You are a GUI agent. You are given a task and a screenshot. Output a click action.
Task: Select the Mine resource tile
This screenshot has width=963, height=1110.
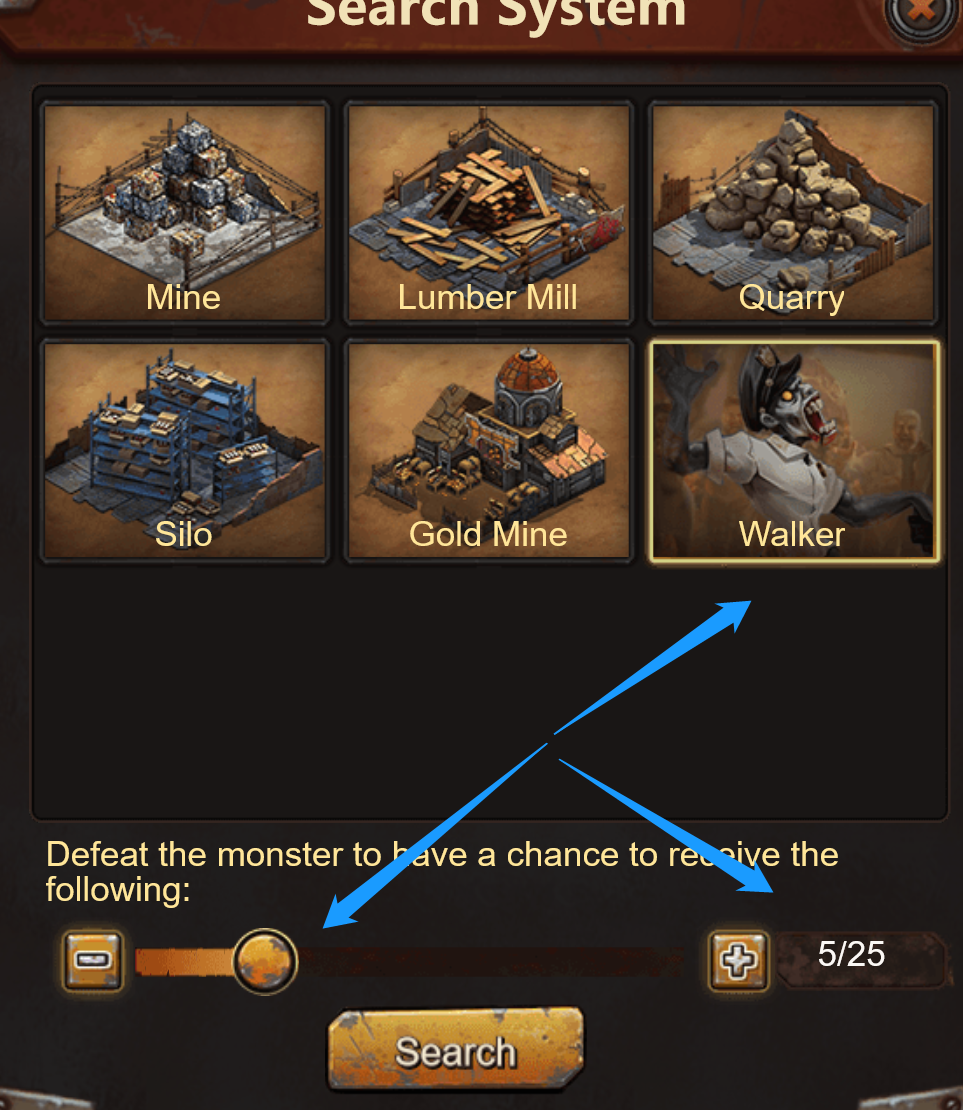(x=185, y=212)
